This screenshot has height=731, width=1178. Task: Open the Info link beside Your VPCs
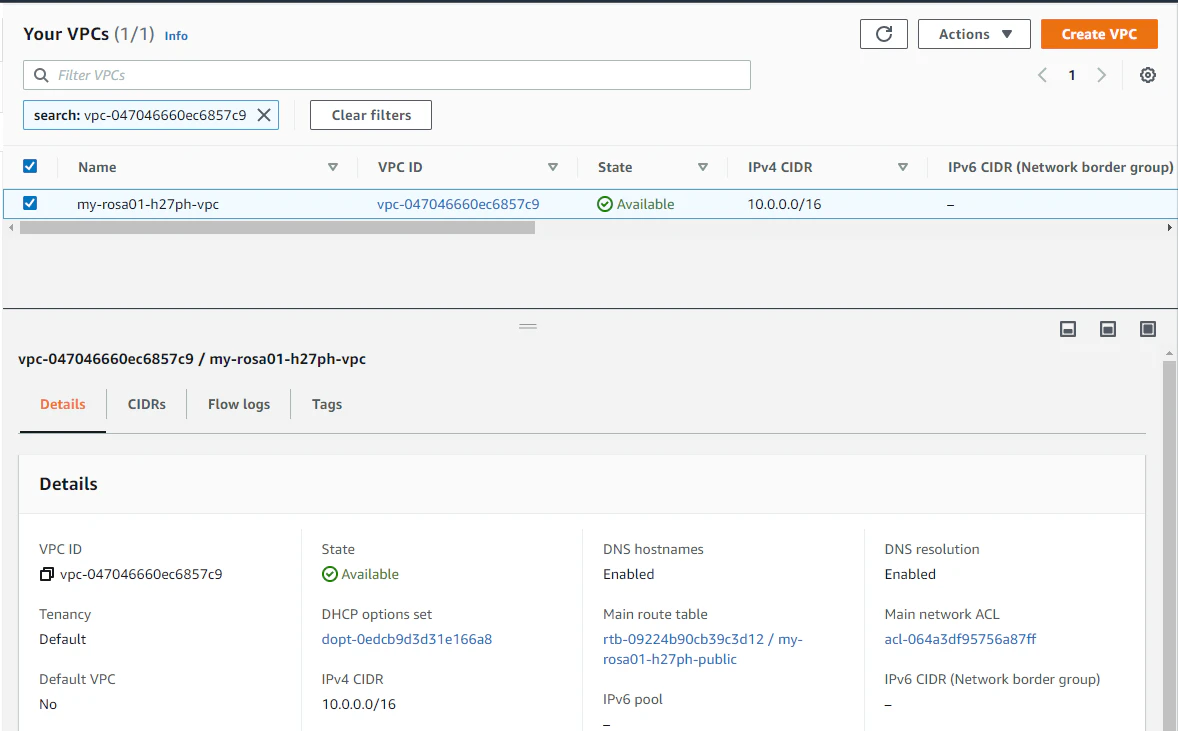click(176, 35)
